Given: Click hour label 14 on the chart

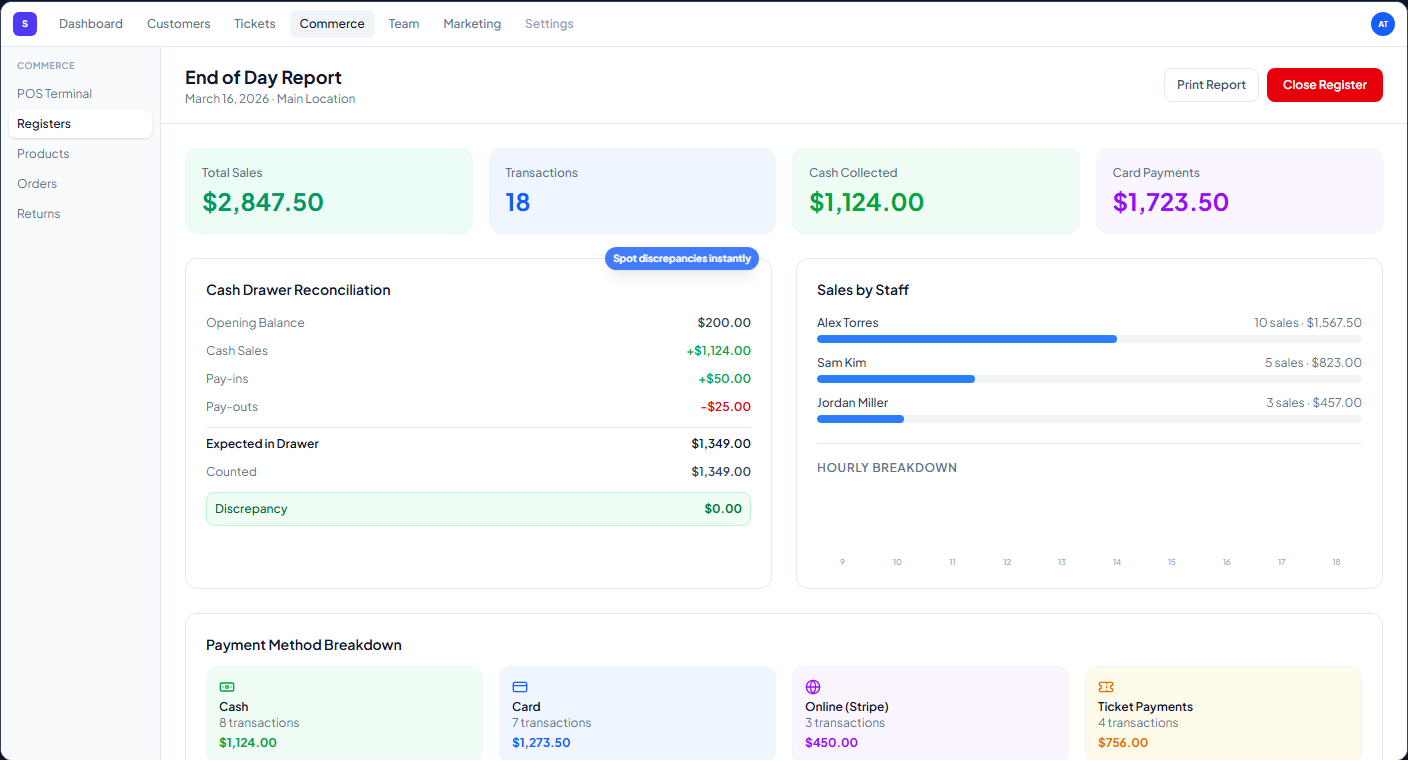Looking at the screenshot, I should point(1117,563).
